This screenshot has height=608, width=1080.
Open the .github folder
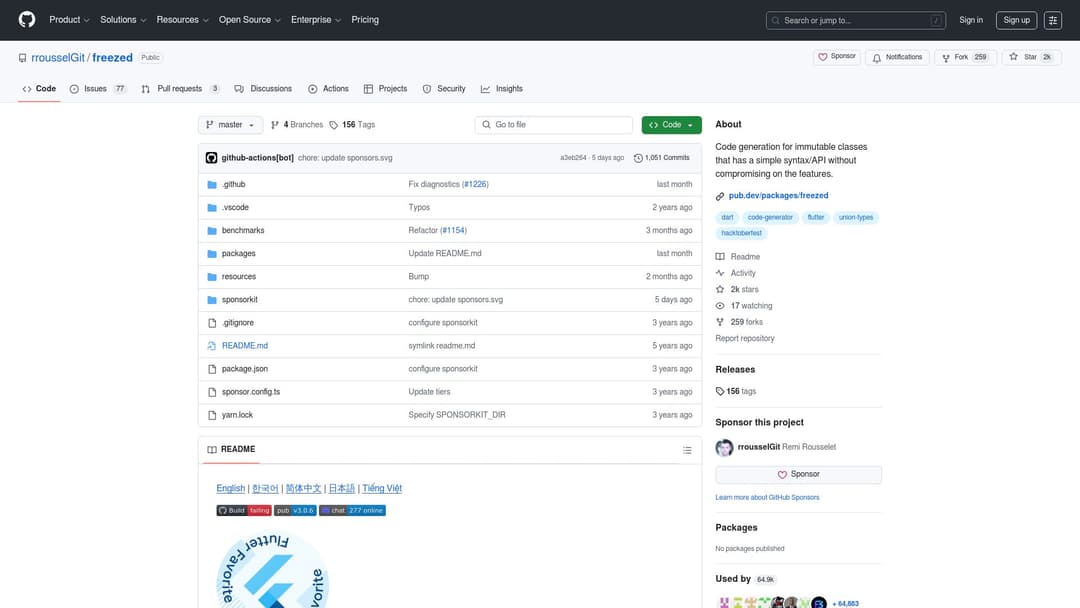[234, 184]
